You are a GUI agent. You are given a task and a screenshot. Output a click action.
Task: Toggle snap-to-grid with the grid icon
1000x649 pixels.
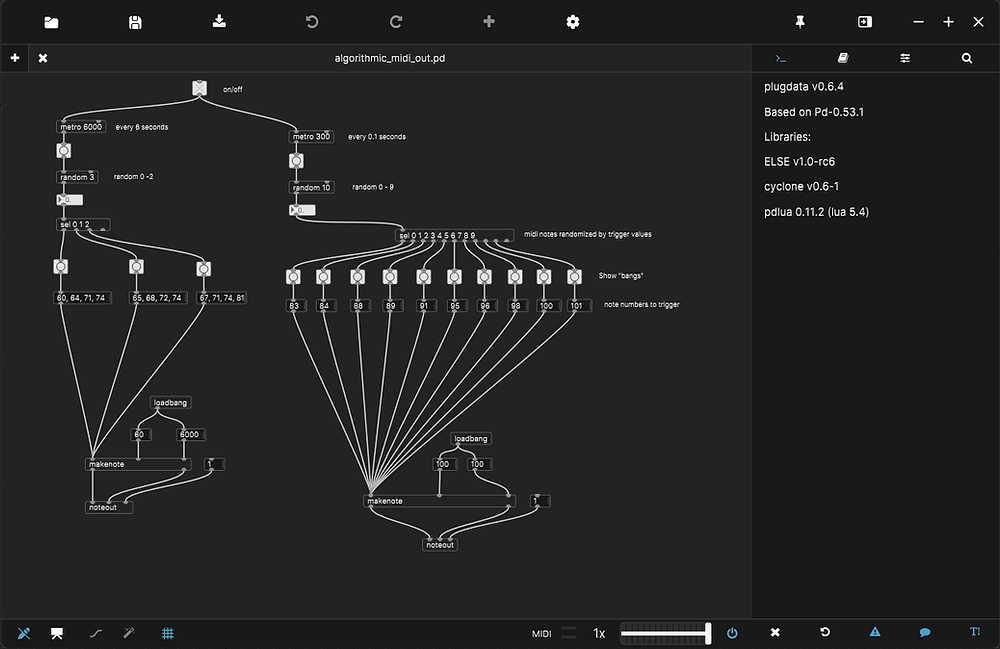click(168, 632)
